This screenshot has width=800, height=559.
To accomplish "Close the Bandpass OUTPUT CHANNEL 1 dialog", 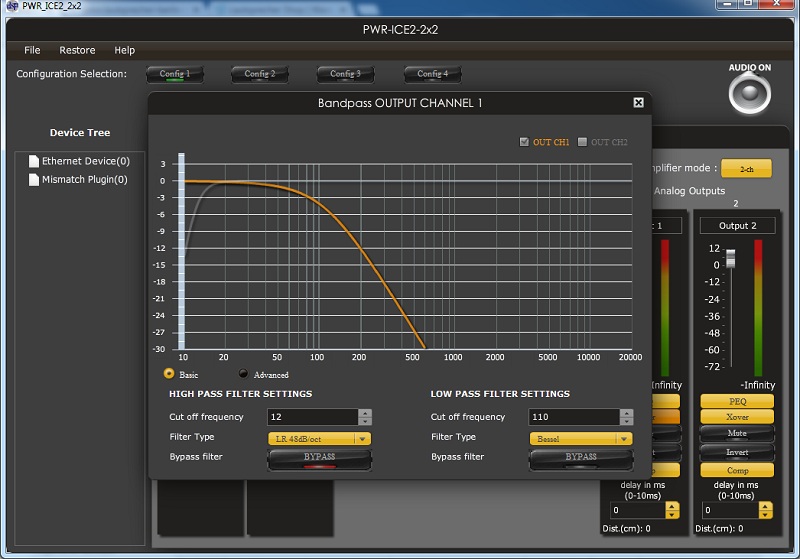I will 638,103.
